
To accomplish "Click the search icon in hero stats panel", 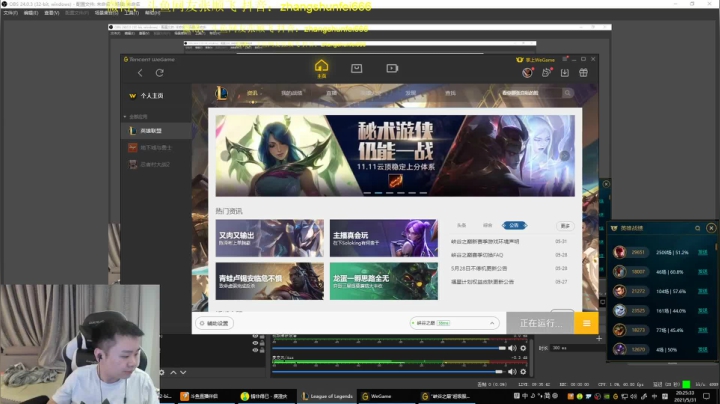I will [698, 228].
